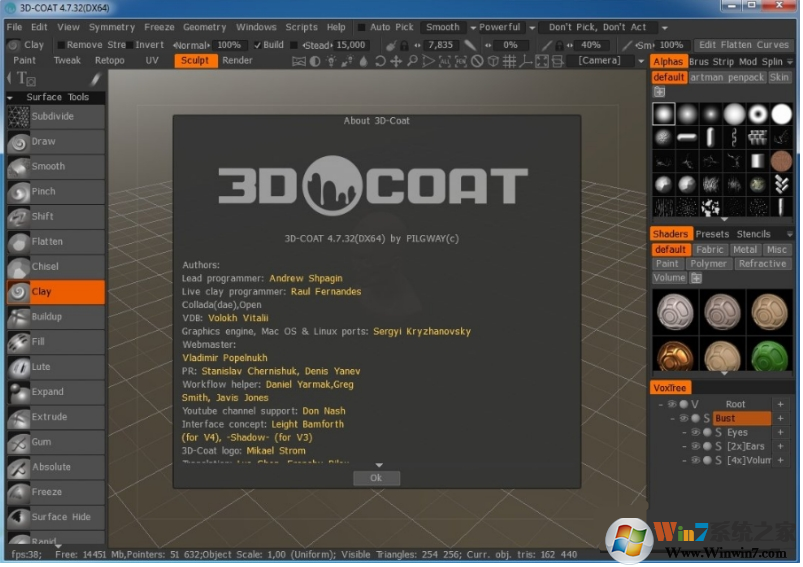The image size is (803, 567).
Task: Select the green shader sphere
Action: (x=769, y=355)
